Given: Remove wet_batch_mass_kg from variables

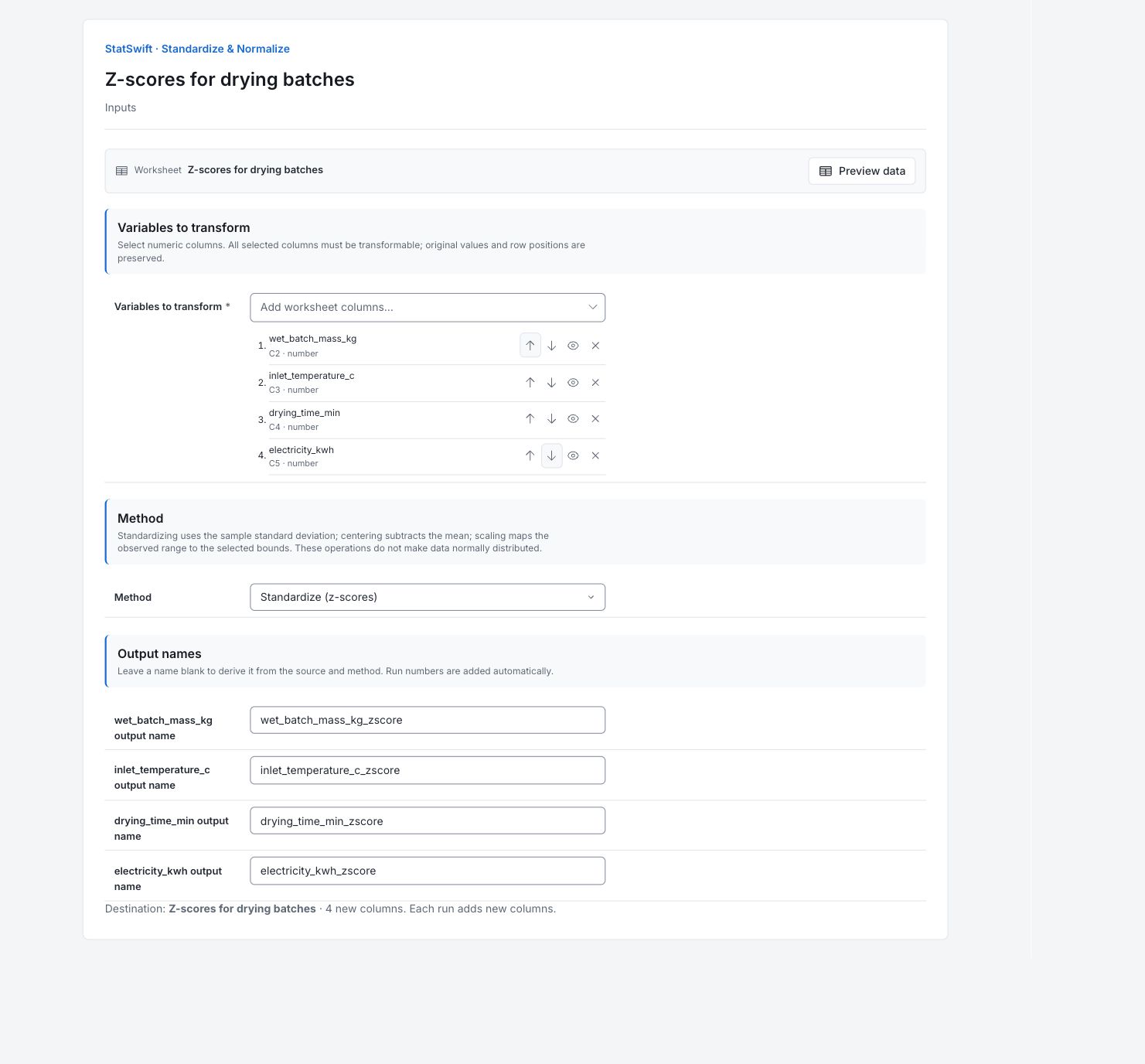Looking at the screenshot, I should click(x=595, y=346).
